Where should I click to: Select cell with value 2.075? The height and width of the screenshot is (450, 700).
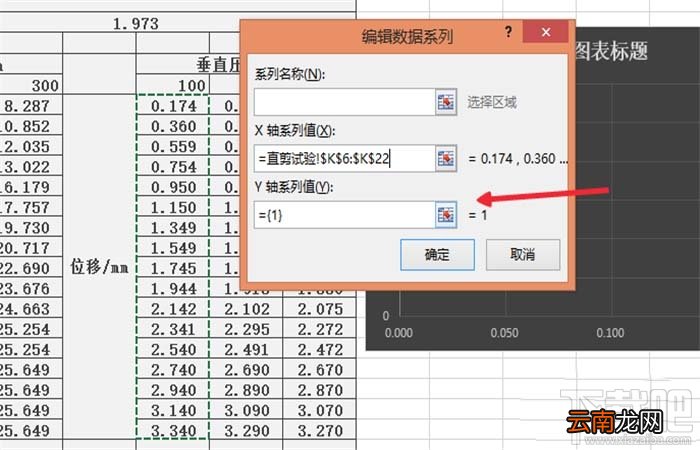(x=320, y=308)
